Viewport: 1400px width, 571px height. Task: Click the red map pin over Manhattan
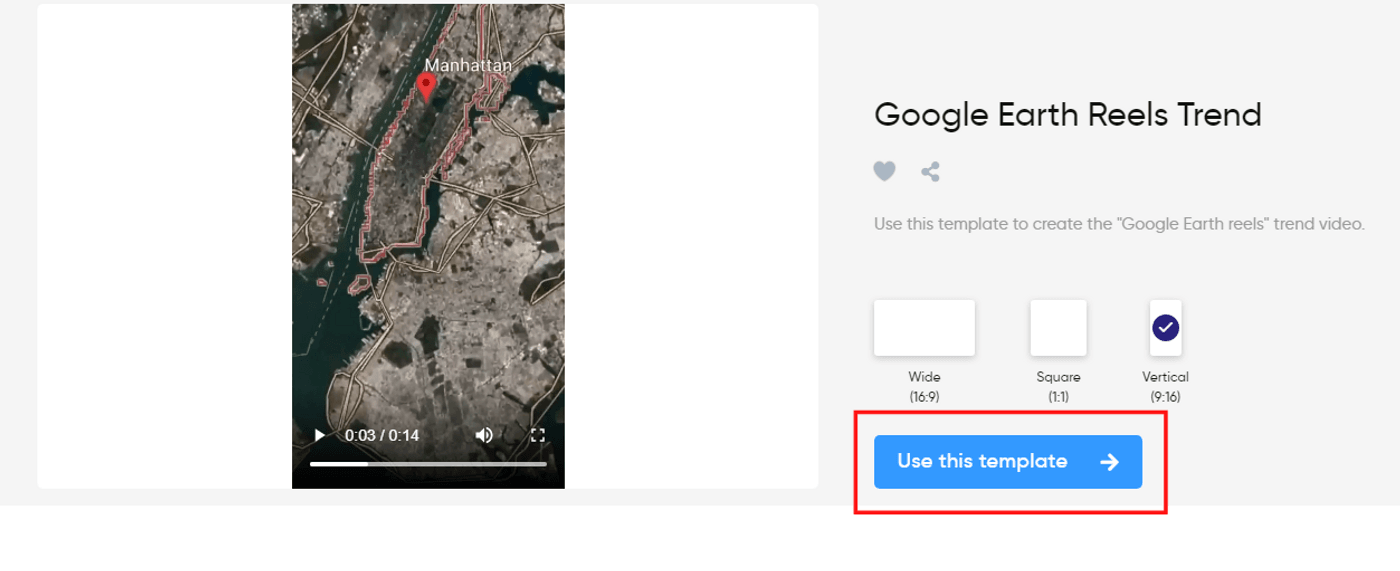[x=427, y=88]
